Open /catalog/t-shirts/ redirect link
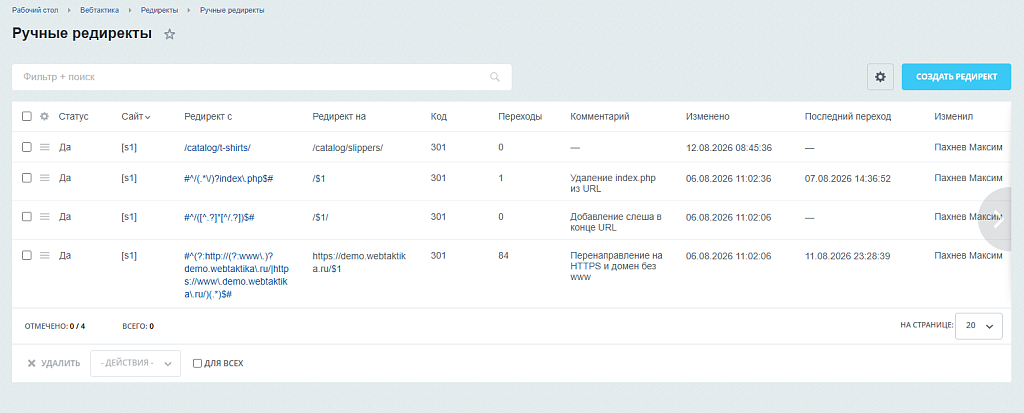Viewport: 1024px width, 413px height. point(217,148)
